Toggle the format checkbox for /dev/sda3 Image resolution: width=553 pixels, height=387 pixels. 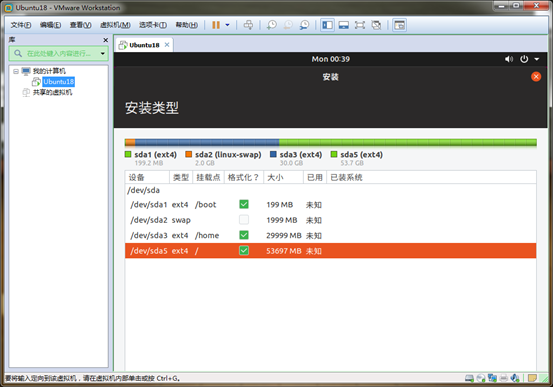(x=244, y=235)
